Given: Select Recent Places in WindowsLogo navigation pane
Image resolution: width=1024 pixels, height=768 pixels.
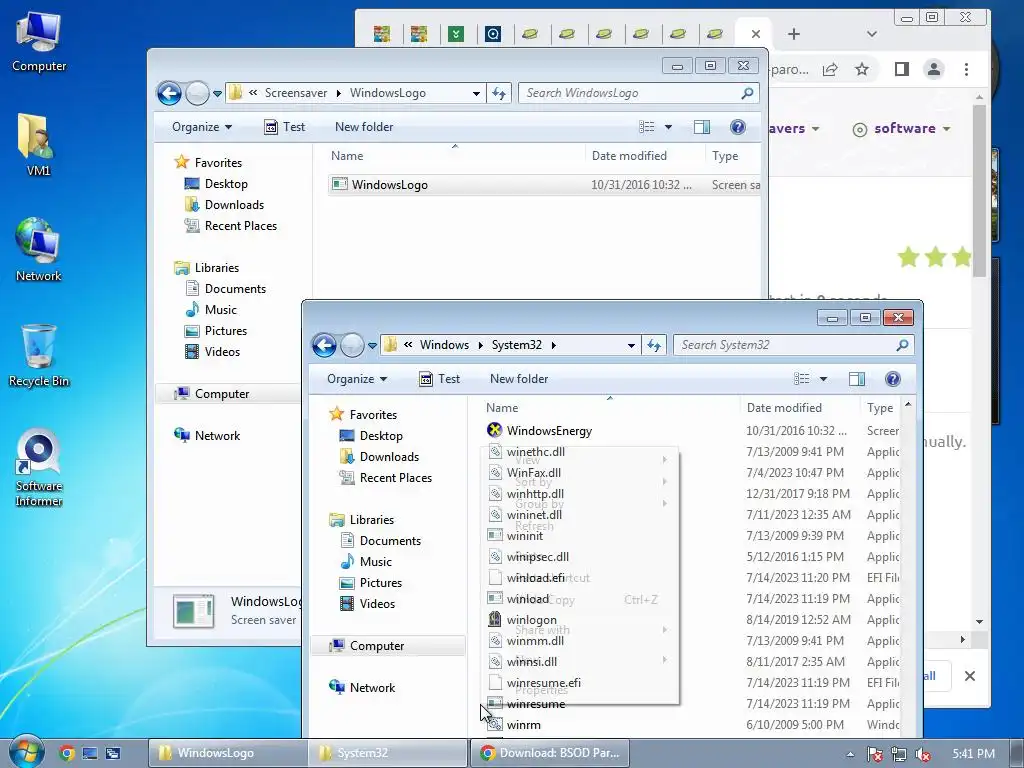Looking at the screenshot, I should click(240, 225).
